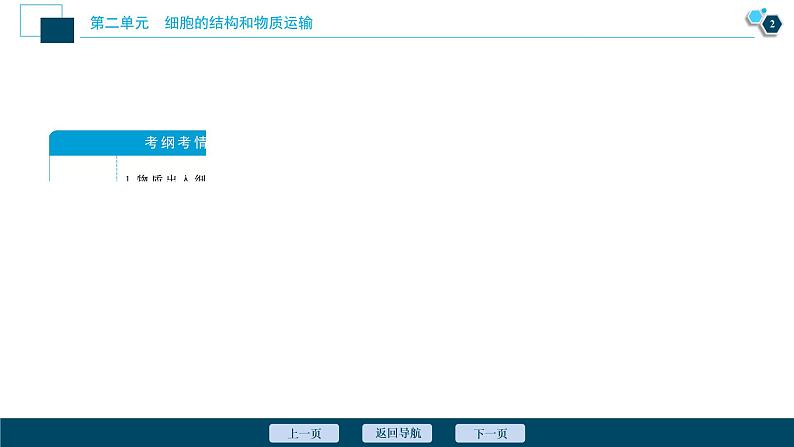
Task: Click the 细胞的结构和物质运输 heading
Action: (x=239, y=23)
